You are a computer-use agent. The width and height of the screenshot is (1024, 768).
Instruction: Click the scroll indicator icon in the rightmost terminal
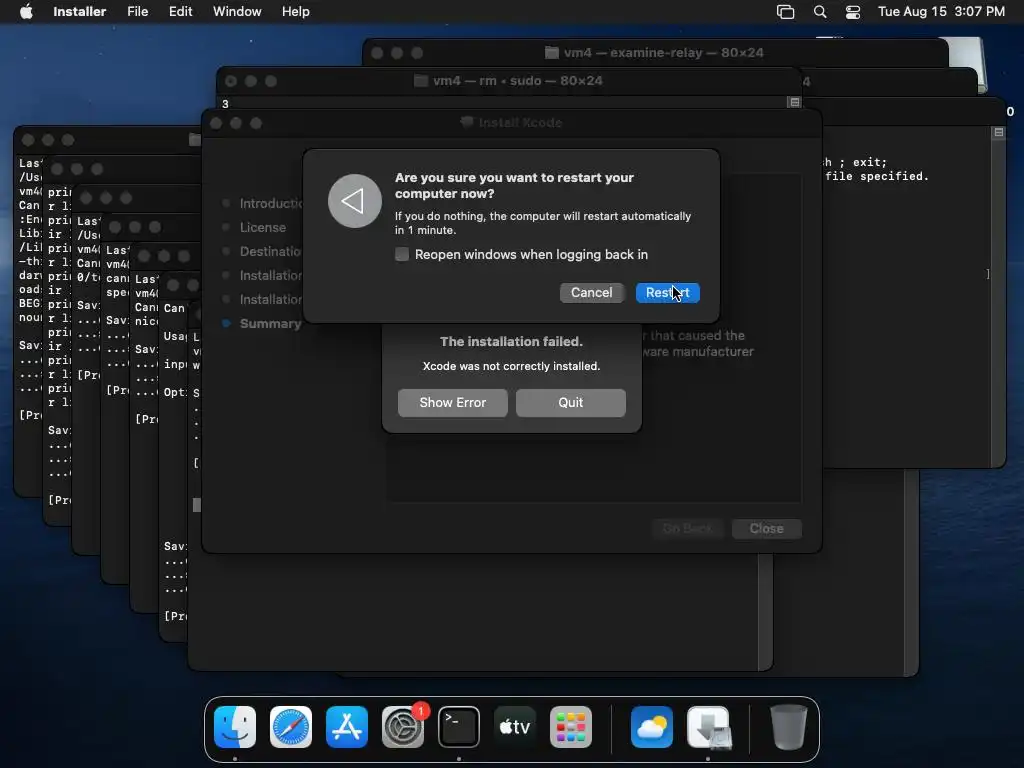tap(999, 132)
